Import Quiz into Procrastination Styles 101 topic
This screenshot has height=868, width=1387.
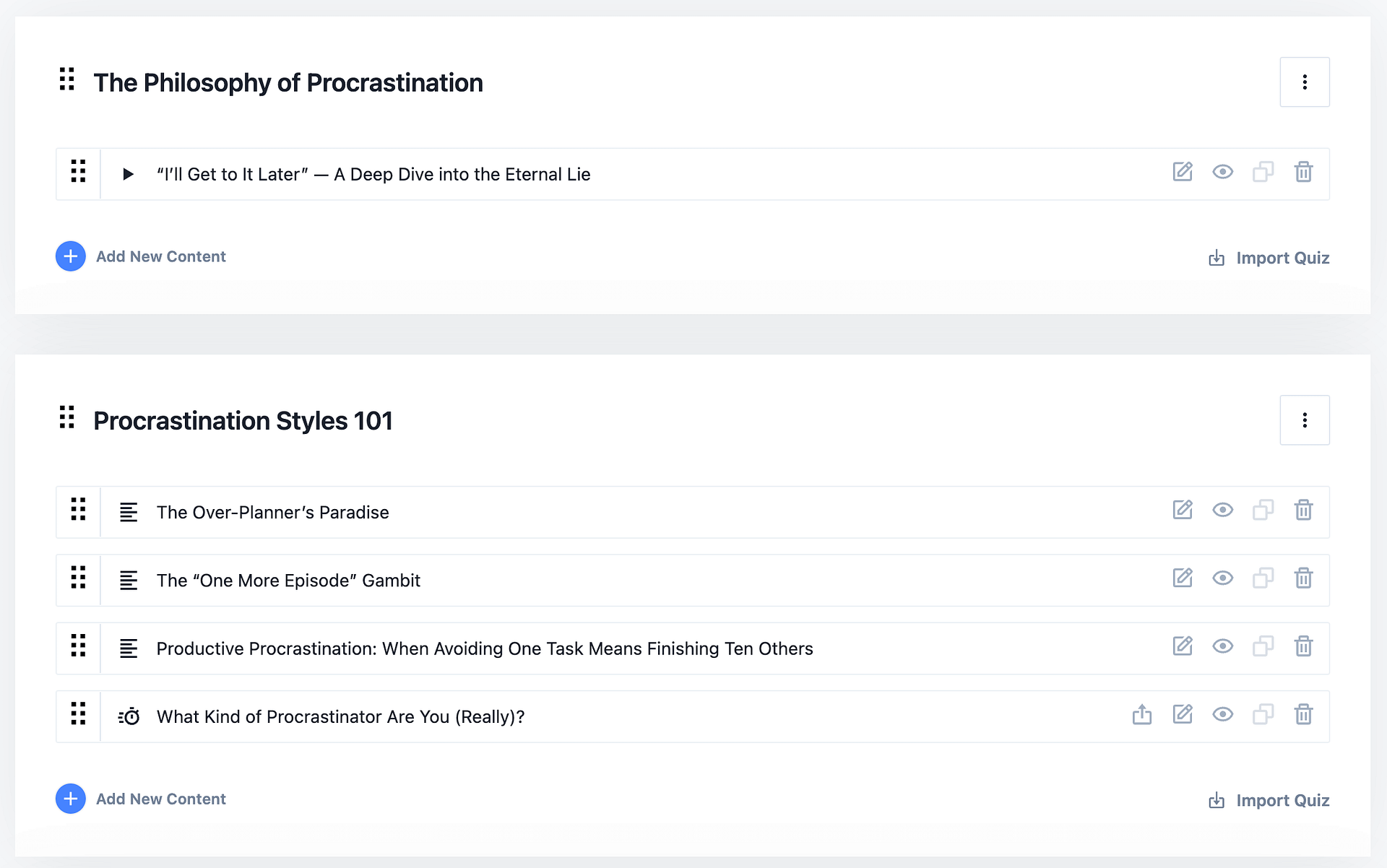pyautogui.click(x=1269, y=800)
